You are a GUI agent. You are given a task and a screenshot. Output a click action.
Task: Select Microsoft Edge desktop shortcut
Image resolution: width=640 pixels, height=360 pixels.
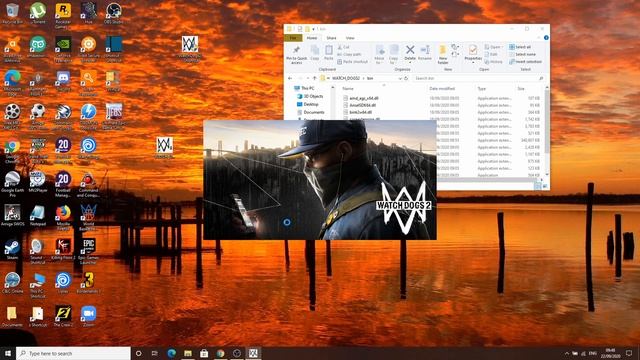point(12,83)
